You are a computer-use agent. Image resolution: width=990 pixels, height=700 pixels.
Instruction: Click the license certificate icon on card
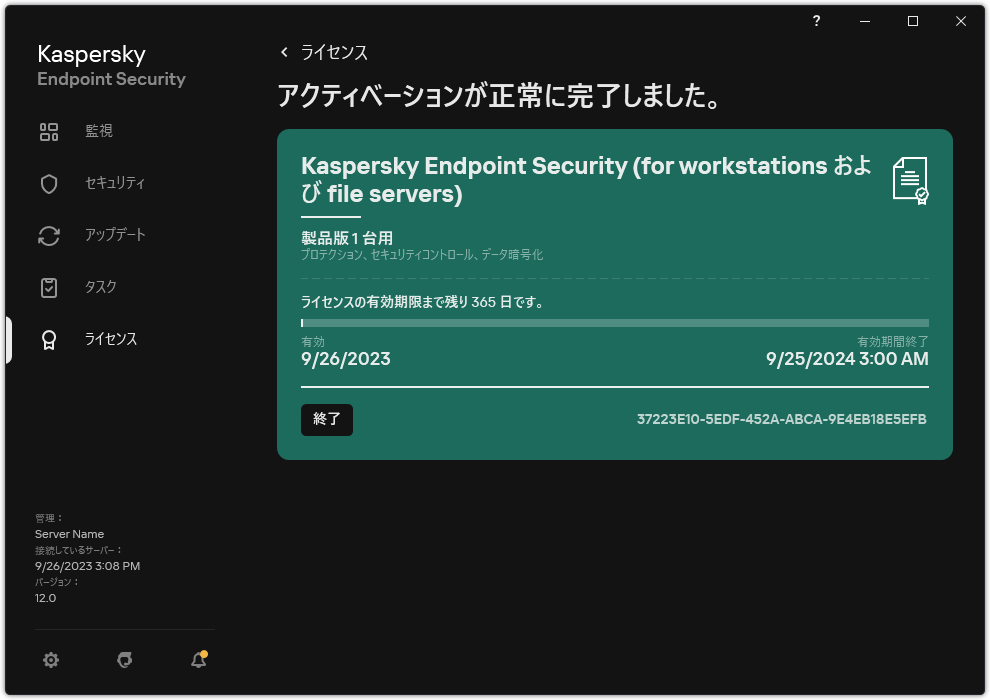click(911, 180)
